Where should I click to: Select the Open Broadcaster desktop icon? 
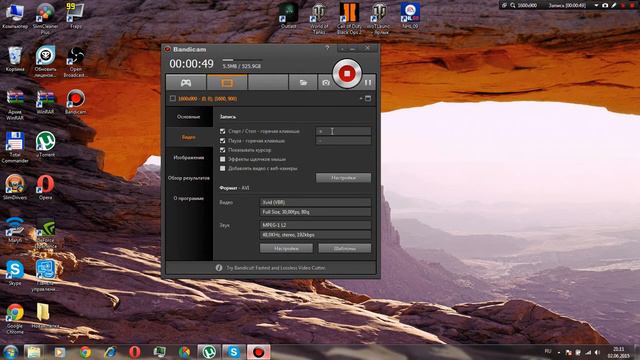point(76,61)
